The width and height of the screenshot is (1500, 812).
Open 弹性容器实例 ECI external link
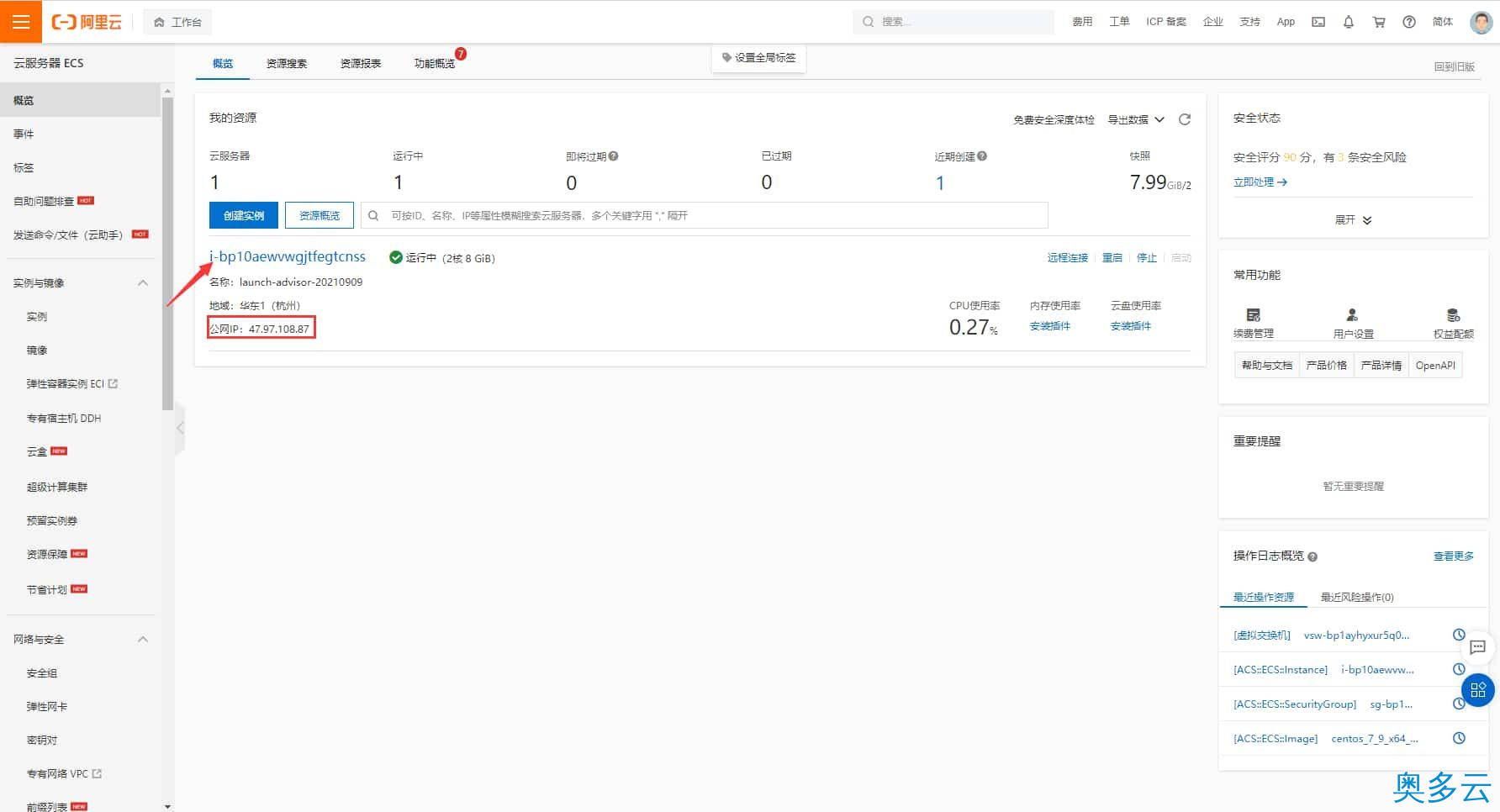coord(72,384)
